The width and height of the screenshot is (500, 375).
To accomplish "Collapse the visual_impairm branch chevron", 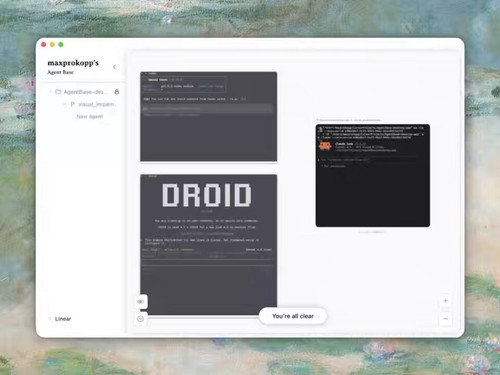I will pos(64,104).
